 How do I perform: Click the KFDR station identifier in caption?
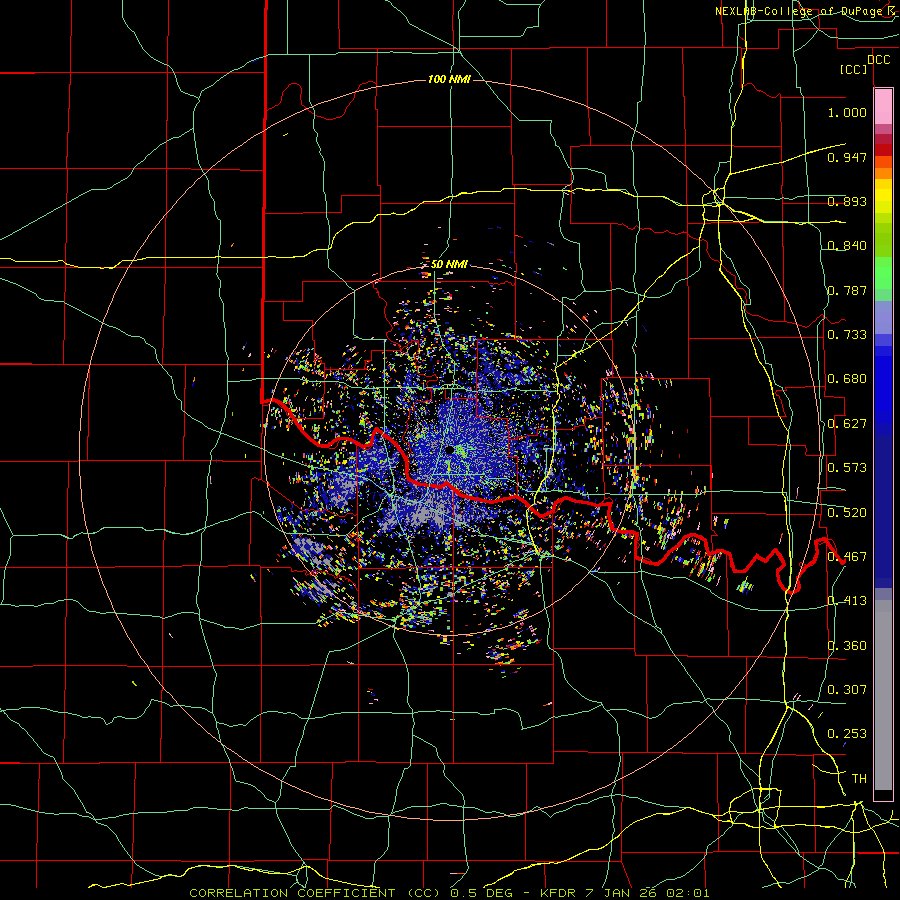[560, 893]
